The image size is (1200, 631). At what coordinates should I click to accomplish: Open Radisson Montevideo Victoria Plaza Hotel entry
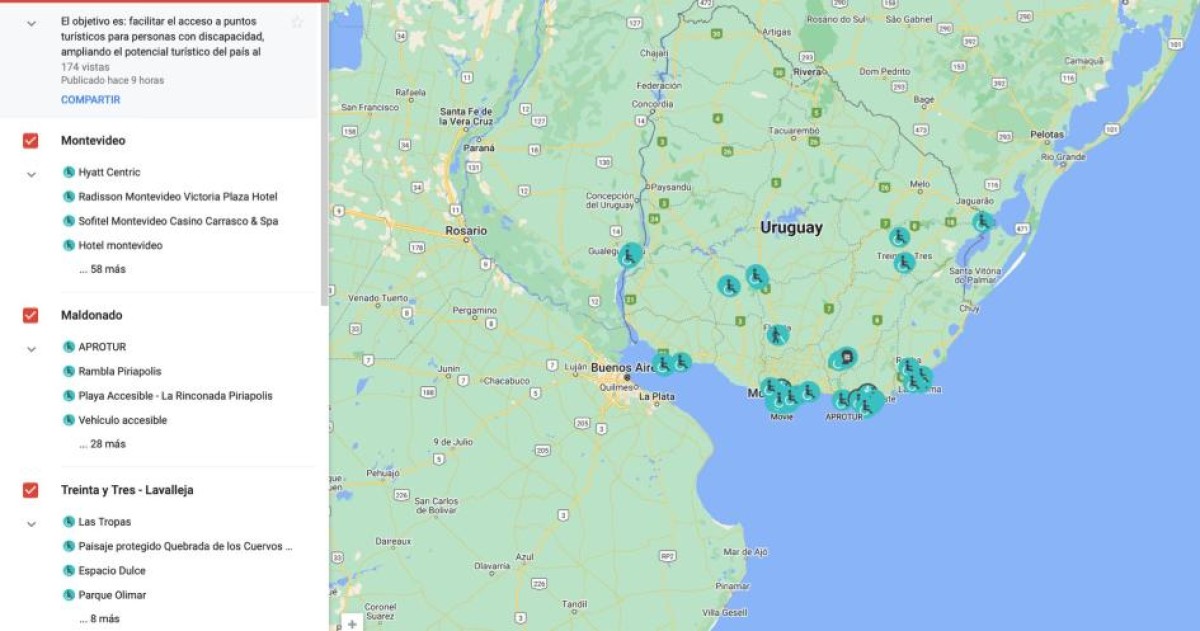click(x=178, y=197)
